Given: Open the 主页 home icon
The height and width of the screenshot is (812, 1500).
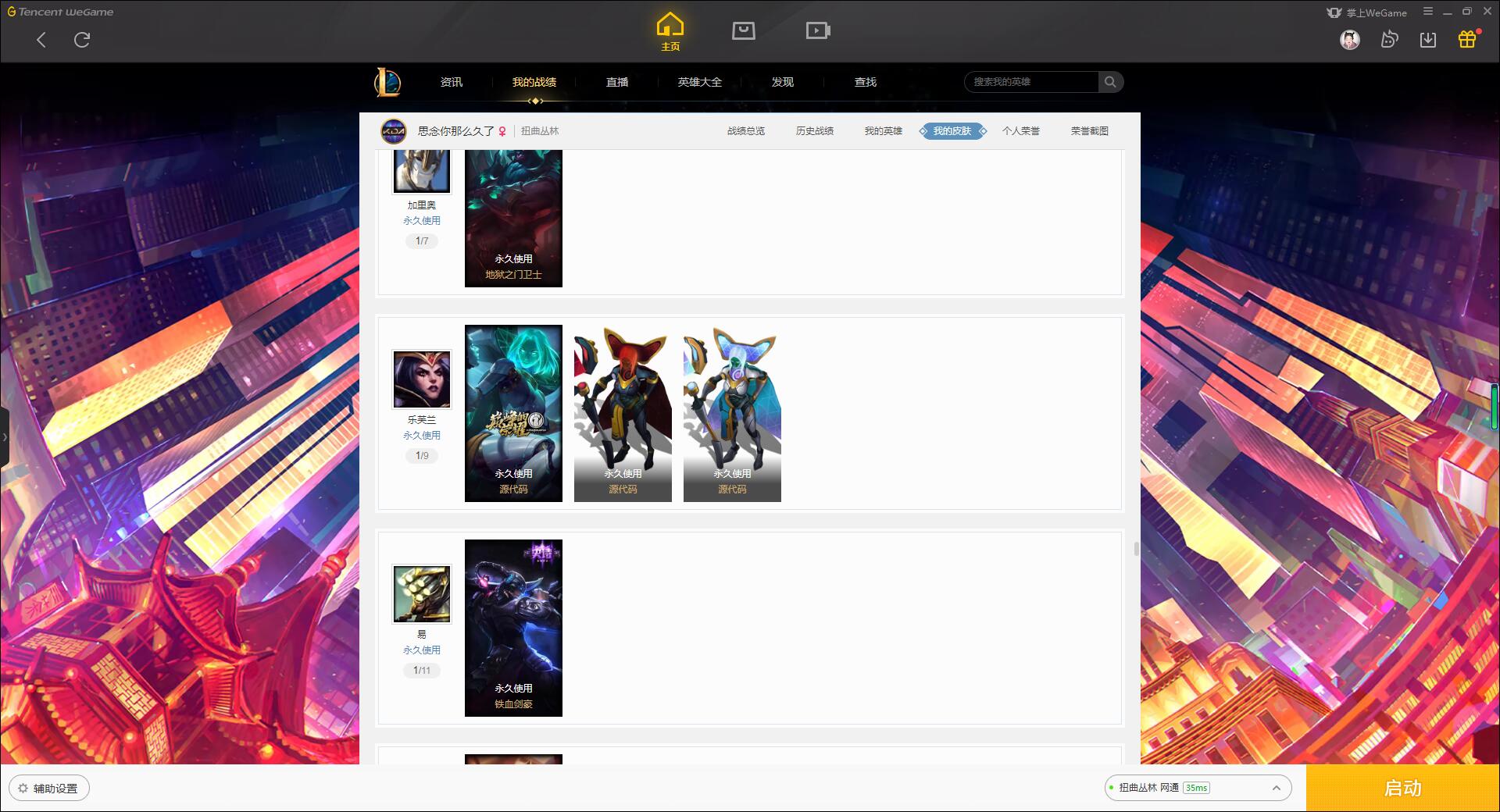Looking at the screenshot, I should point(670,32).
